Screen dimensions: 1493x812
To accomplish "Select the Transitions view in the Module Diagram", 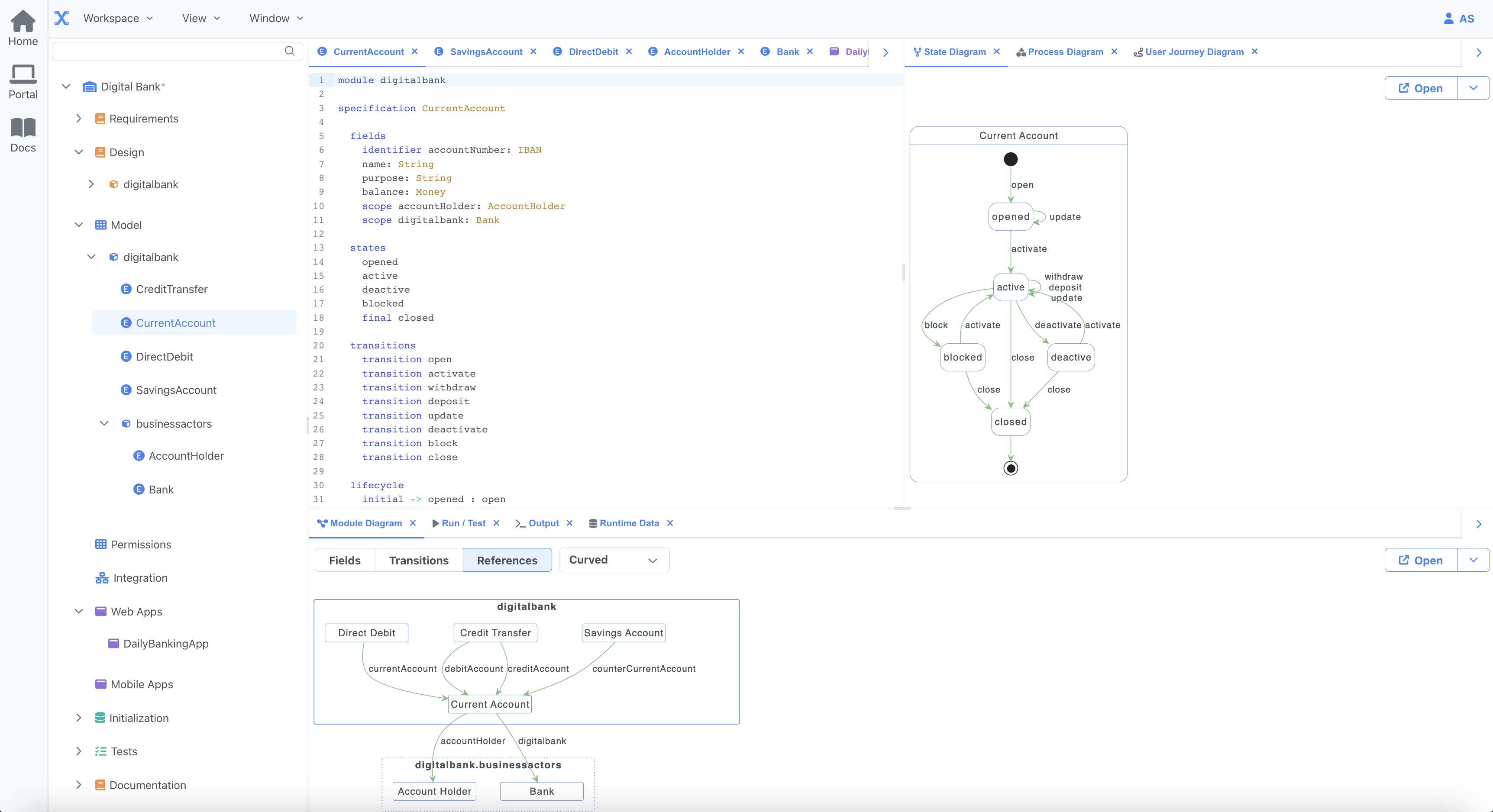I will [x=418, y=560].
